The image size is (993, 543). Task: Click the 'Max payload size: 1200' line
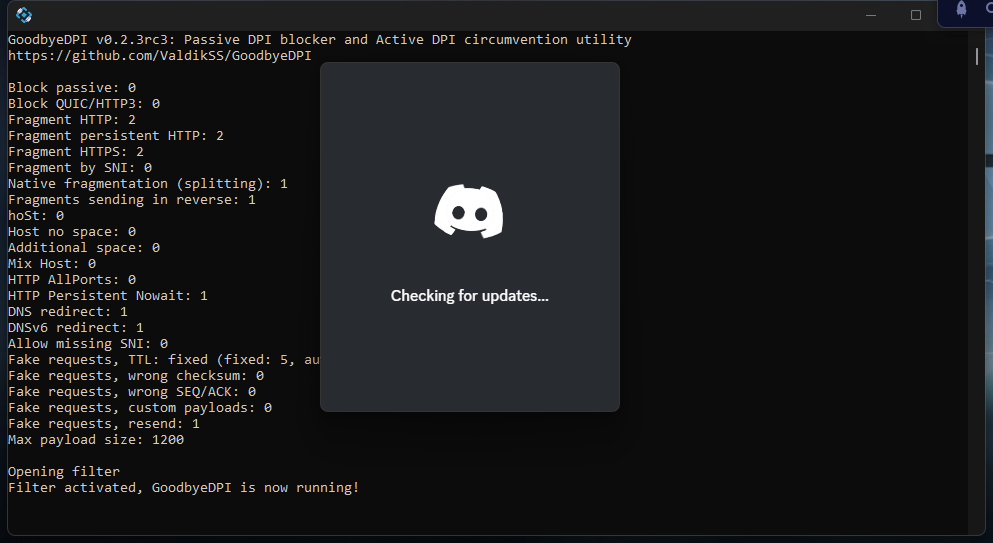click(96, 440)
